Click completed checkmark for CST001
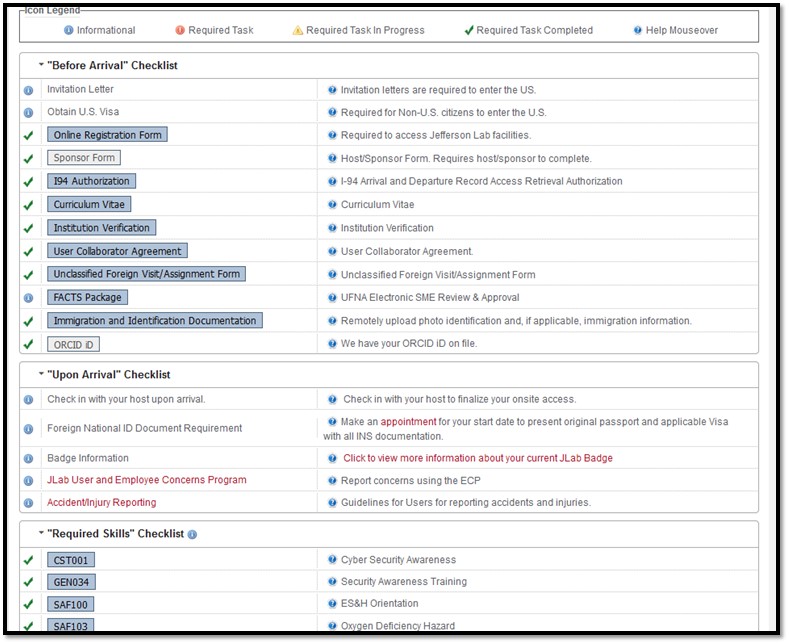789x644 pixels. coord(29,560)
